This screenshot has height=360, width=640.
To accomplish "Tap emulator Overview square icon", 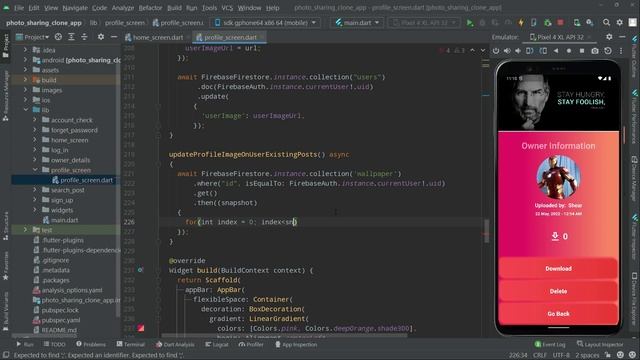I will (x=582, y=51).
